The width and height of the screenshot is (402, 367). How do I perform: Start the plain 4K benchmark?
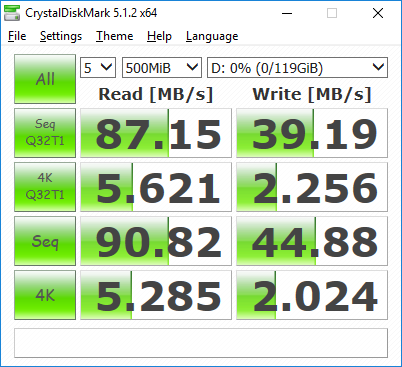(45, 295)
